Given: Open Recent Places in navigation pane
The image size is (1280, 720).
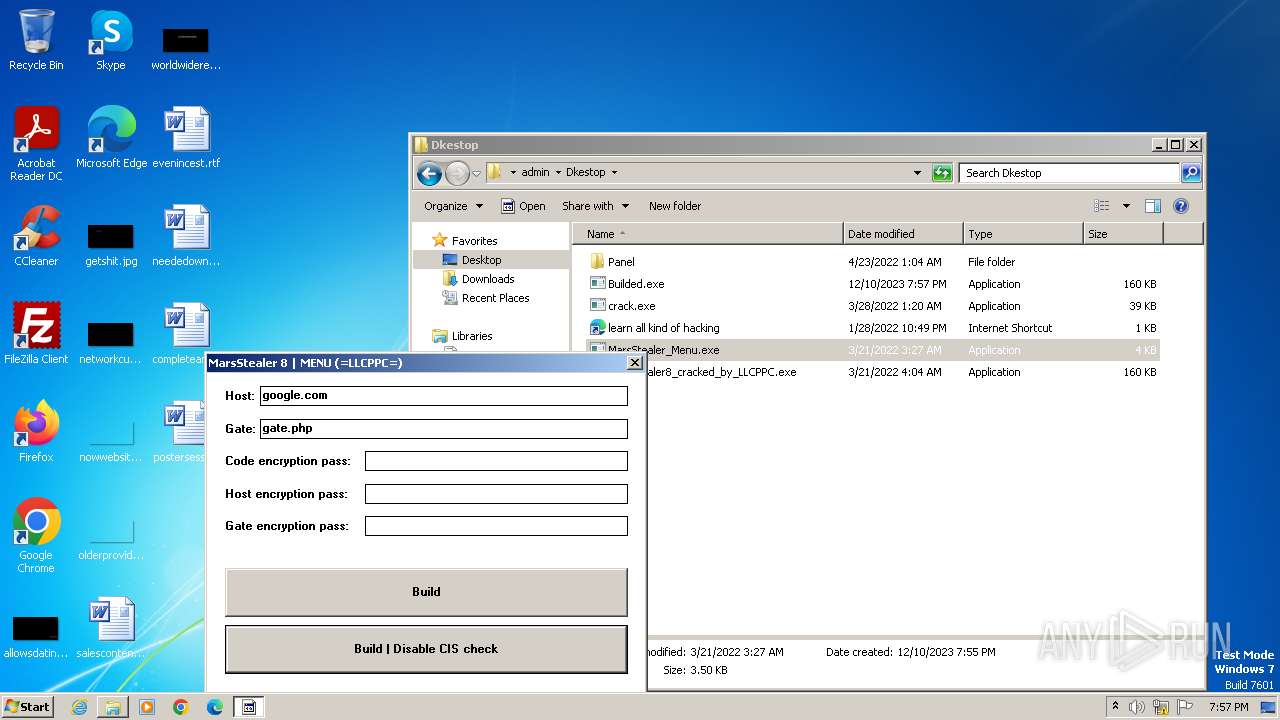Looking at the screenshot, I should click(x=495, y=298).
